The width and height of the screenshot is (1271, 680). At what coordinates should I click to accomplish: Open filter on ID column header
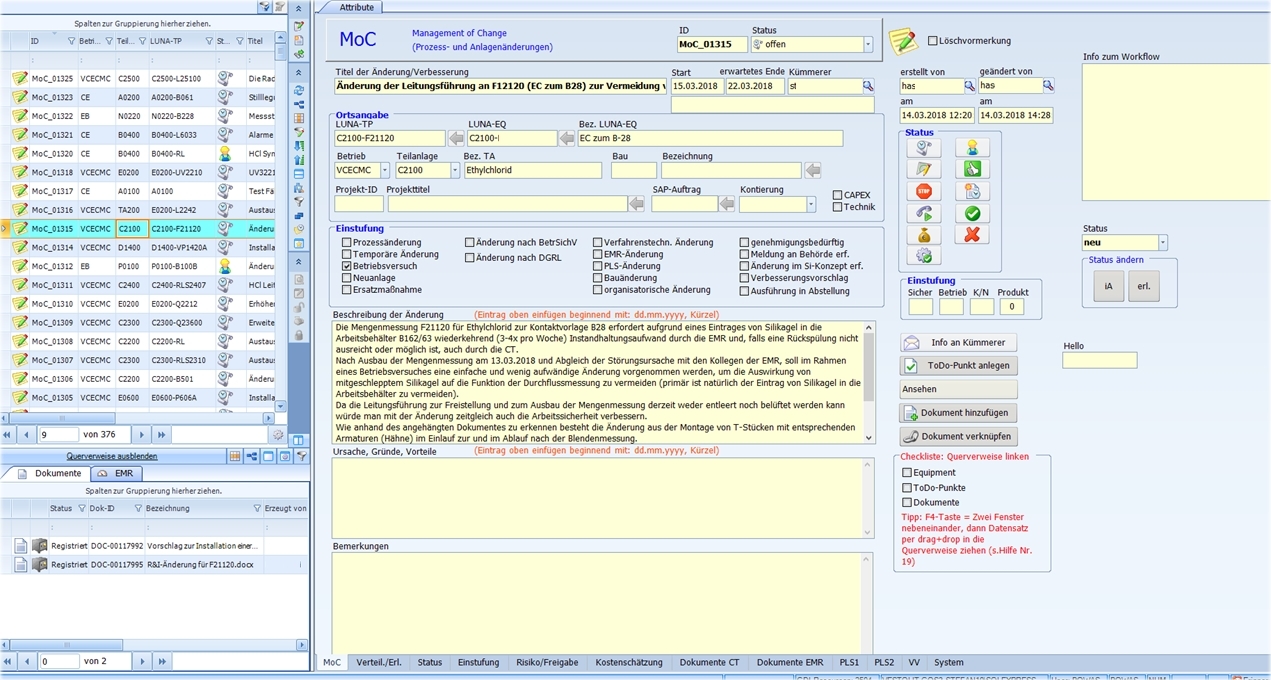tap(70, 41)
